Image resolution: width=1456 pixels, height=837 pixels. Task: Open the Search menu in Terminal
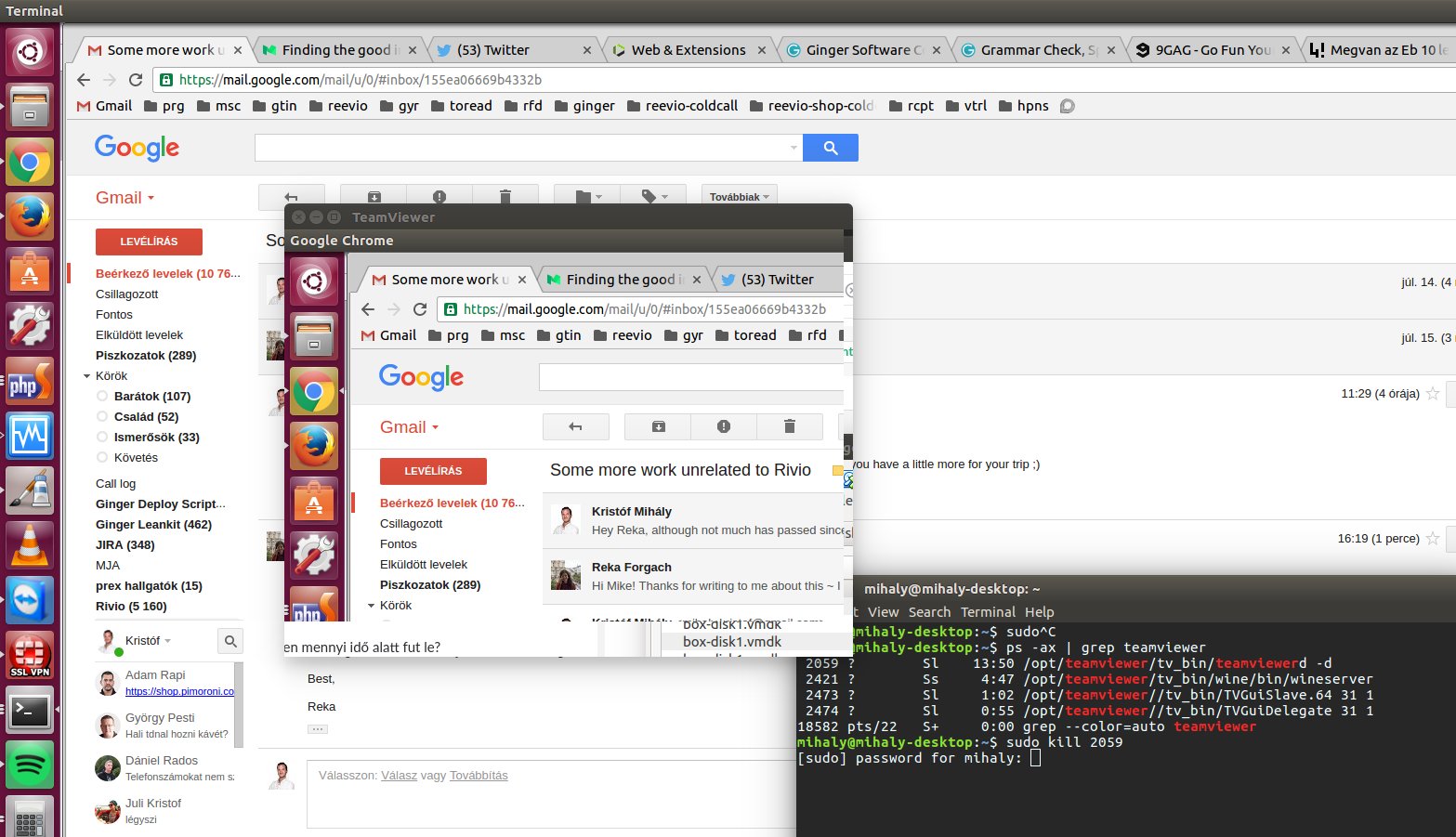[929, 612]
